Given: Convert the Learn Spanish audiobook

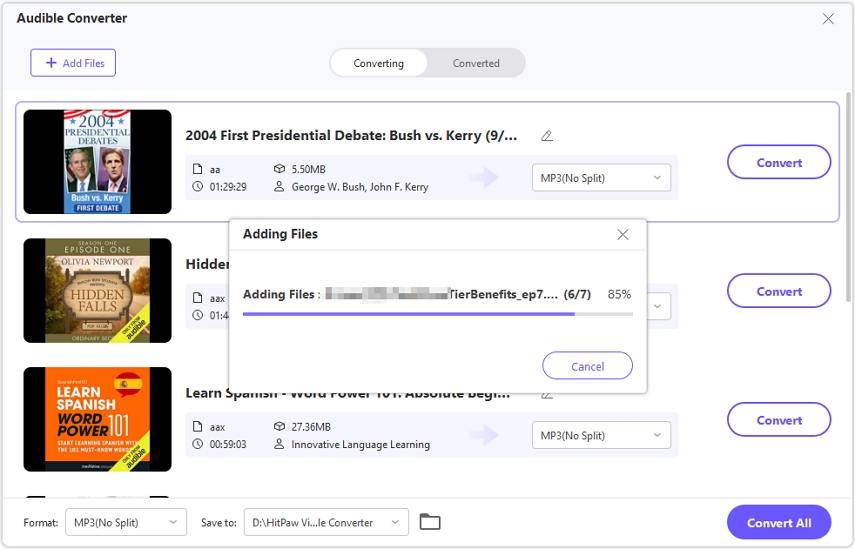Looking at the screenshot, I should click(779, 420).
